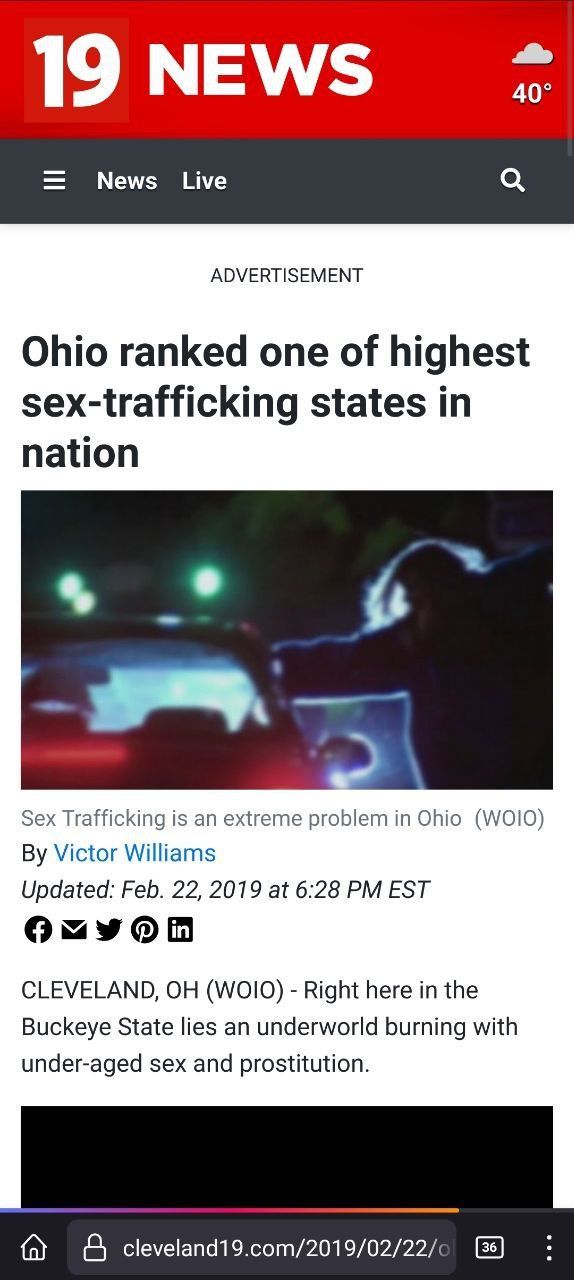The width and height of the screenshot is (574, 1280).
Task: Click the search magnifier icon
Action: pos(512,180)
